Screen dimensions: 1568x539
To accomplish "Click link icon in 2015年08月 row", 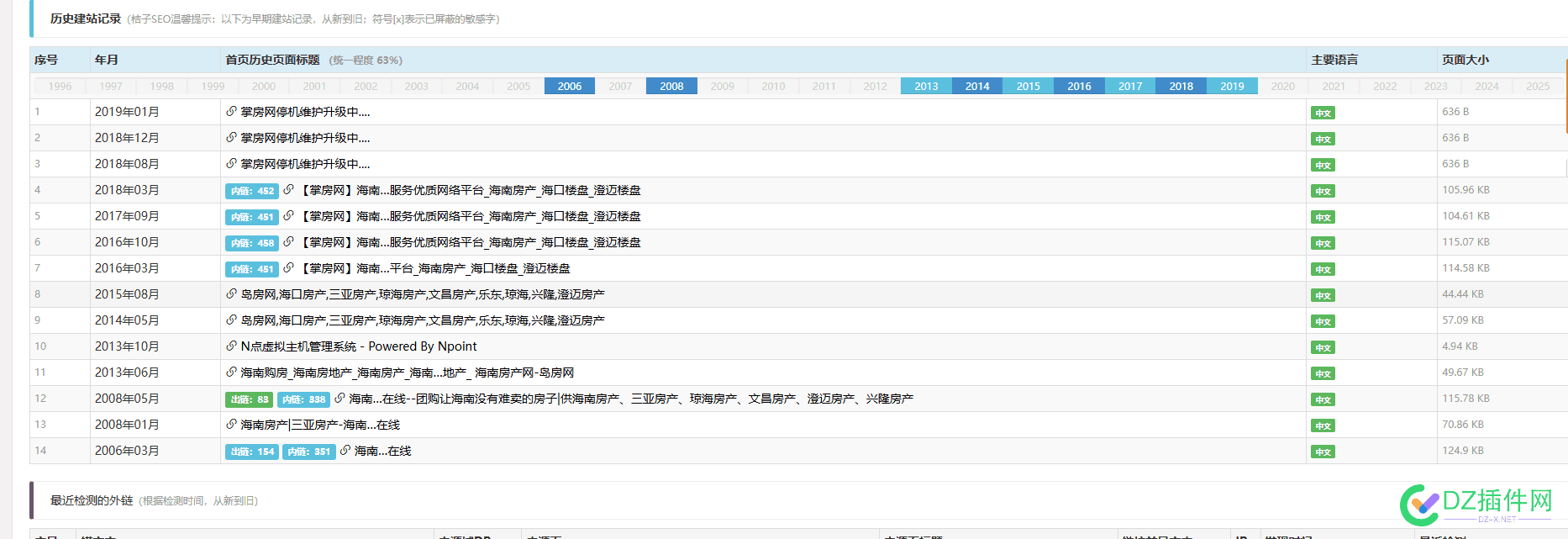I will point(231,294).
